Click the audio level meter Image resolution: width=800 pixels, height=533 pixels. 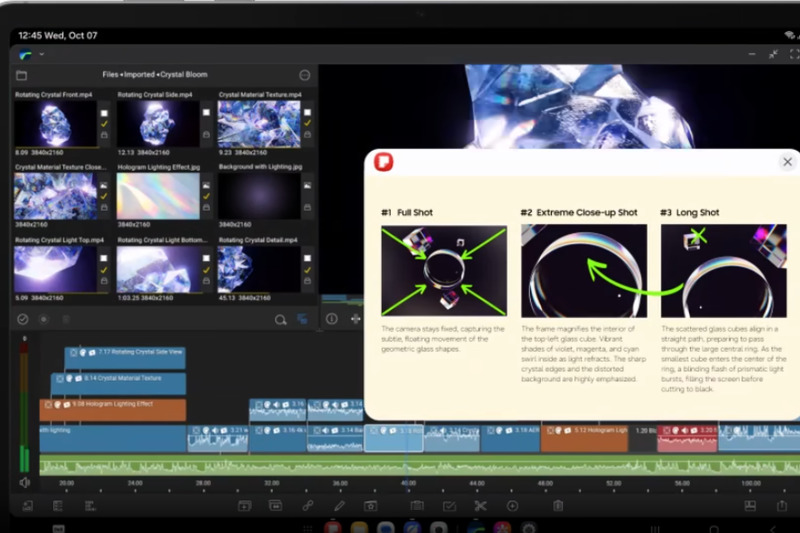(x=24, y=407)
